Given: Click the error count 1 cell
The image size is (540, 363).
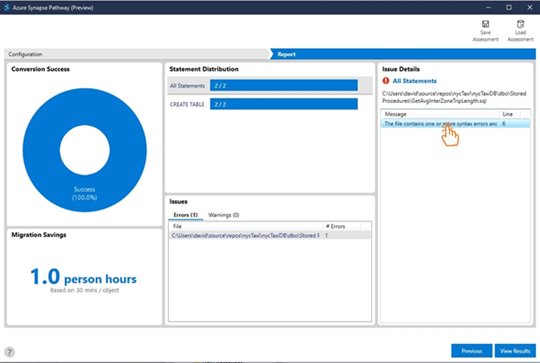Looking at the screenshot, I should coord(326,236).
